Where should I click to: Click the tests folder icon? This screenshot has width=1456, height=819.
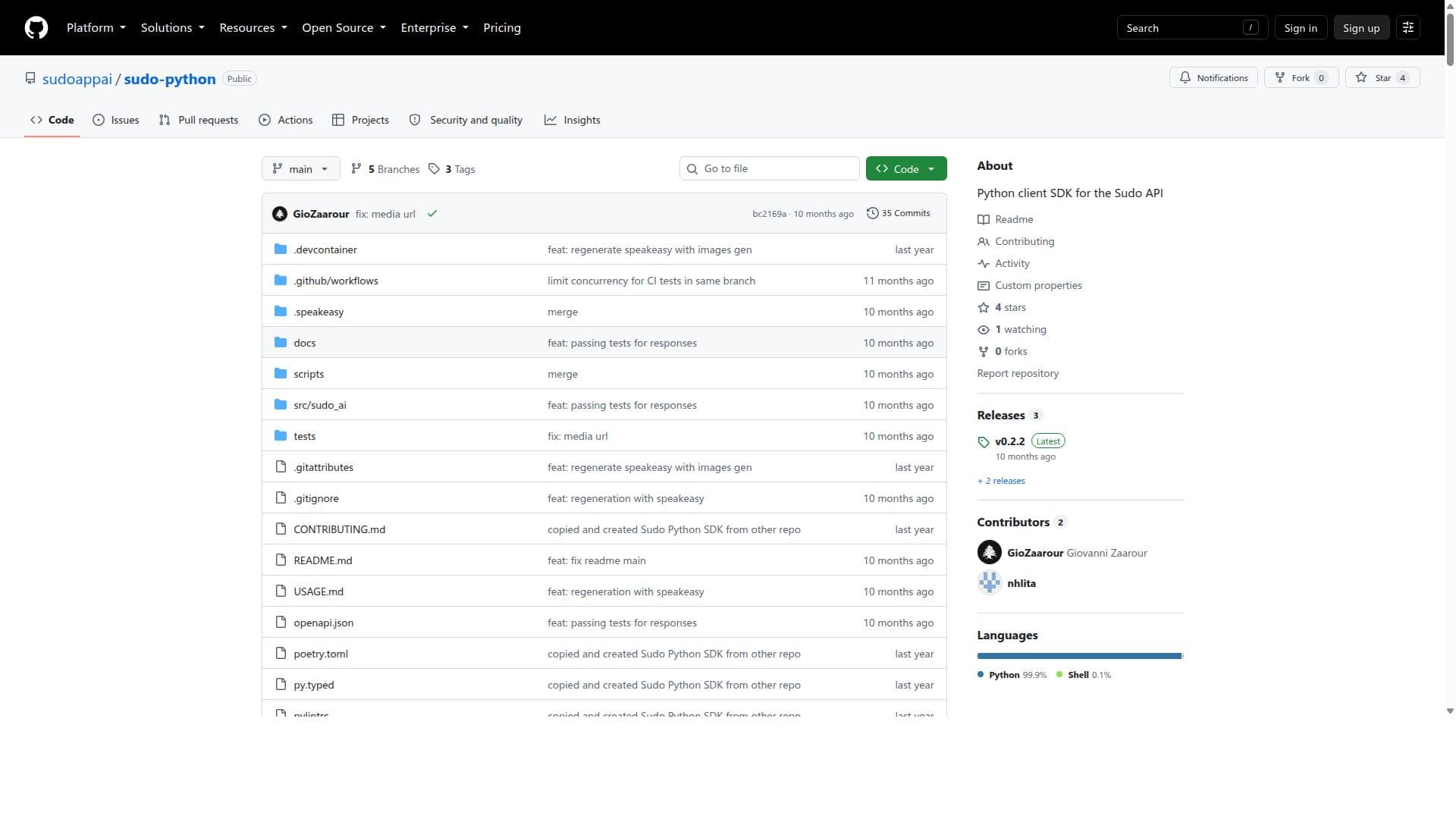tap(281, 436)
